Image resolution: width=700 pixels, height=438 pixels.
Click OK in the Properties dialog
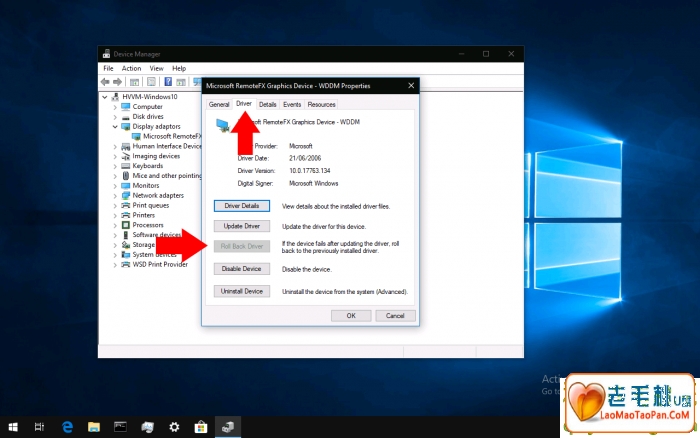tap(351, 316)
